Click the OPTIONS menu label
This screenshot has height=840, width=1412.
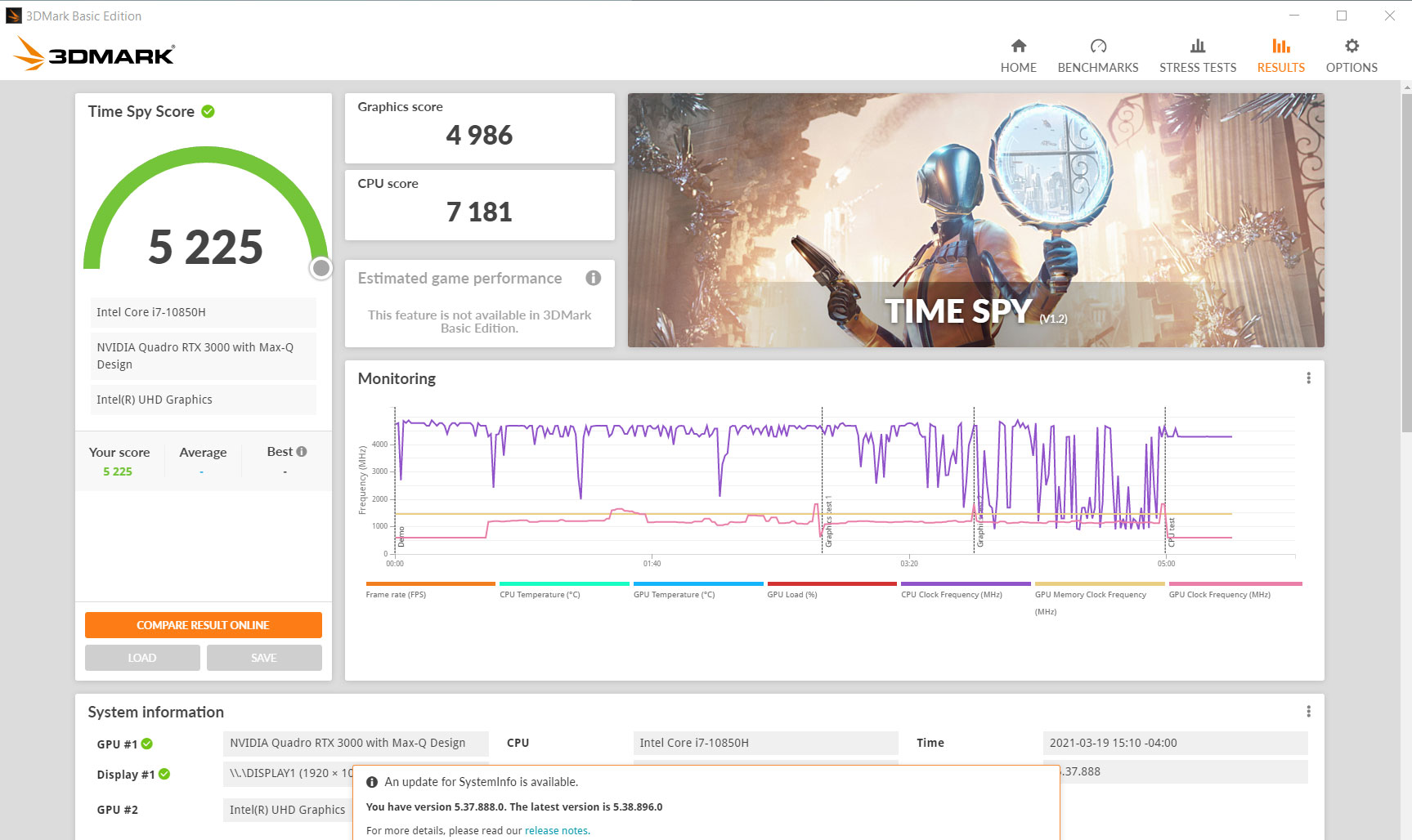(x=1351, y=68)
